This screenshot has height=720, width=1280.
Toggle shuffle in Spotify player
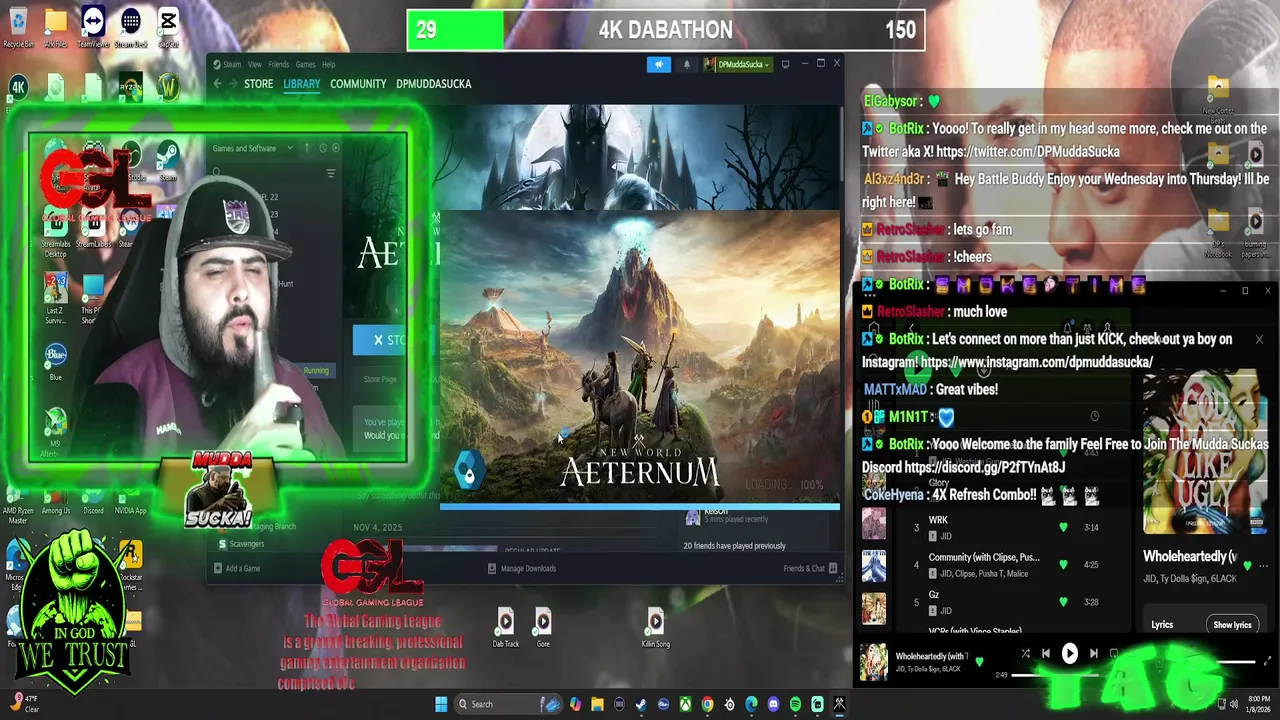[x=1025, y=654]
